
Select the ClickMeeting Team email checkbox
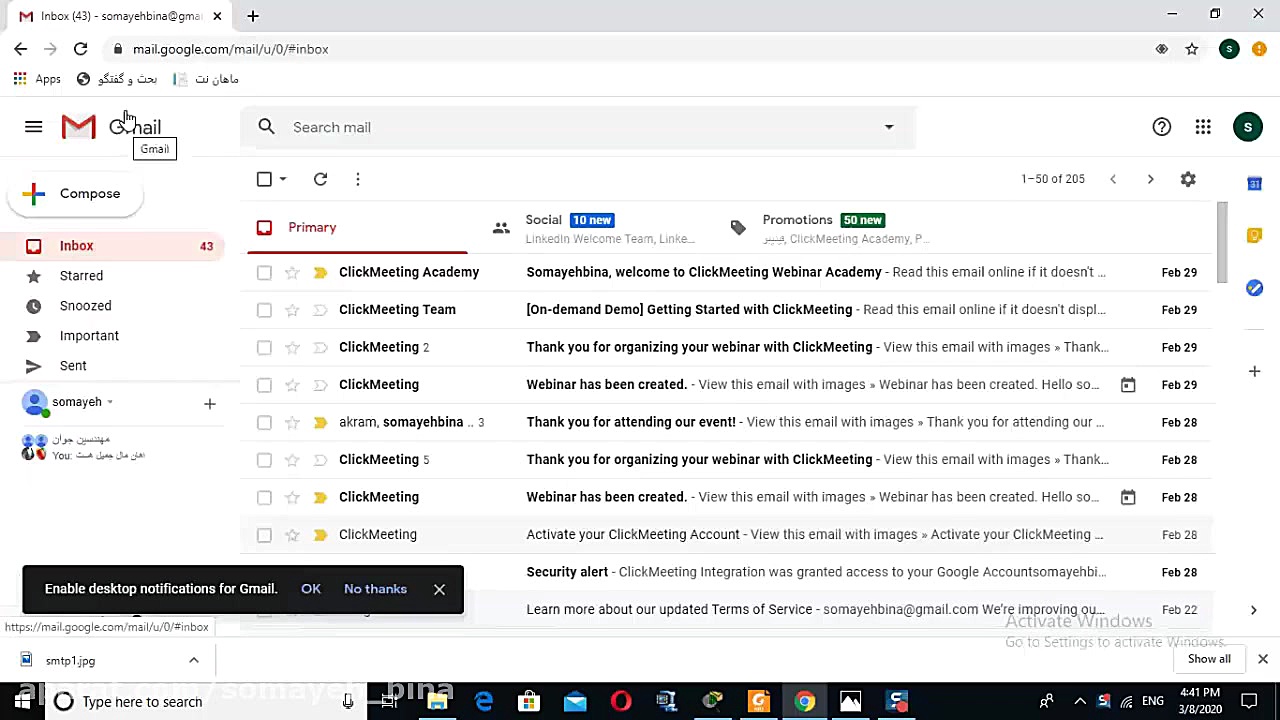pyautogui.click(x=264, y=310)
